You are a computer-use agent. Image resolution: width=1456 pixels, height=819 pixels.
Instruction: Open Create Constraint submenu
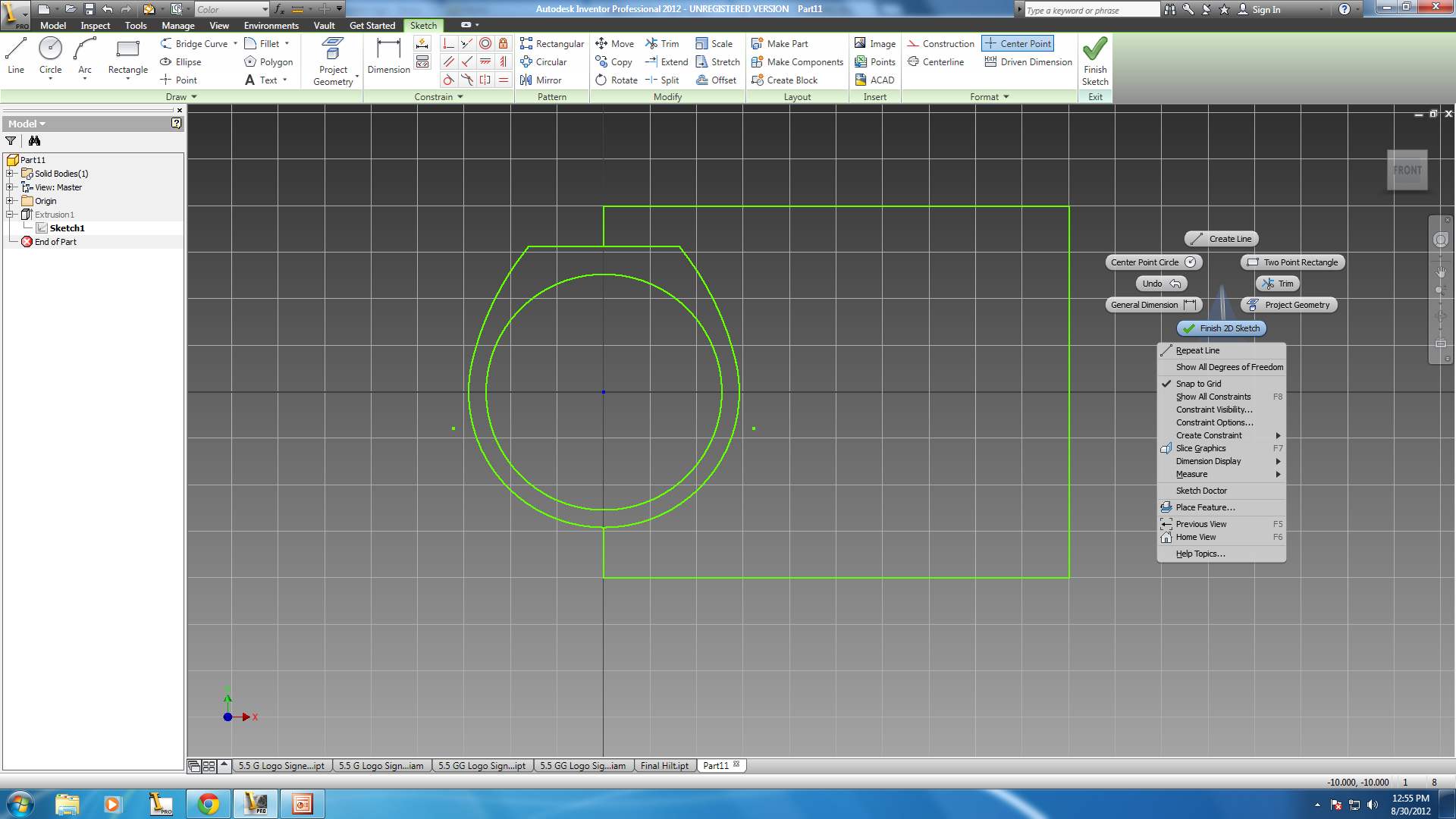[1221, 435]
